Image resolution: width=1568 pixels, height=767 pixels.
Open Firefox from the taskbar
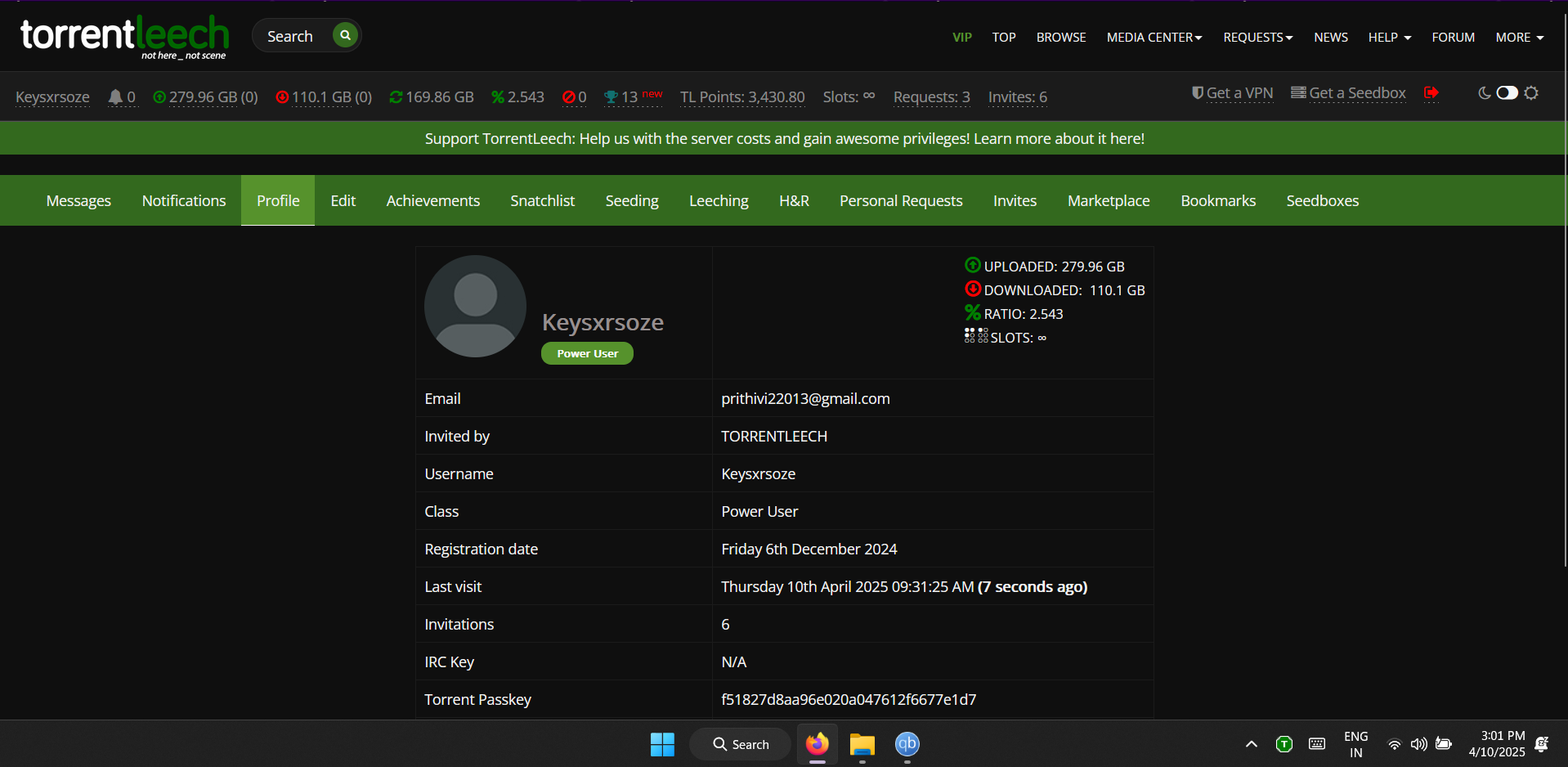817,744
